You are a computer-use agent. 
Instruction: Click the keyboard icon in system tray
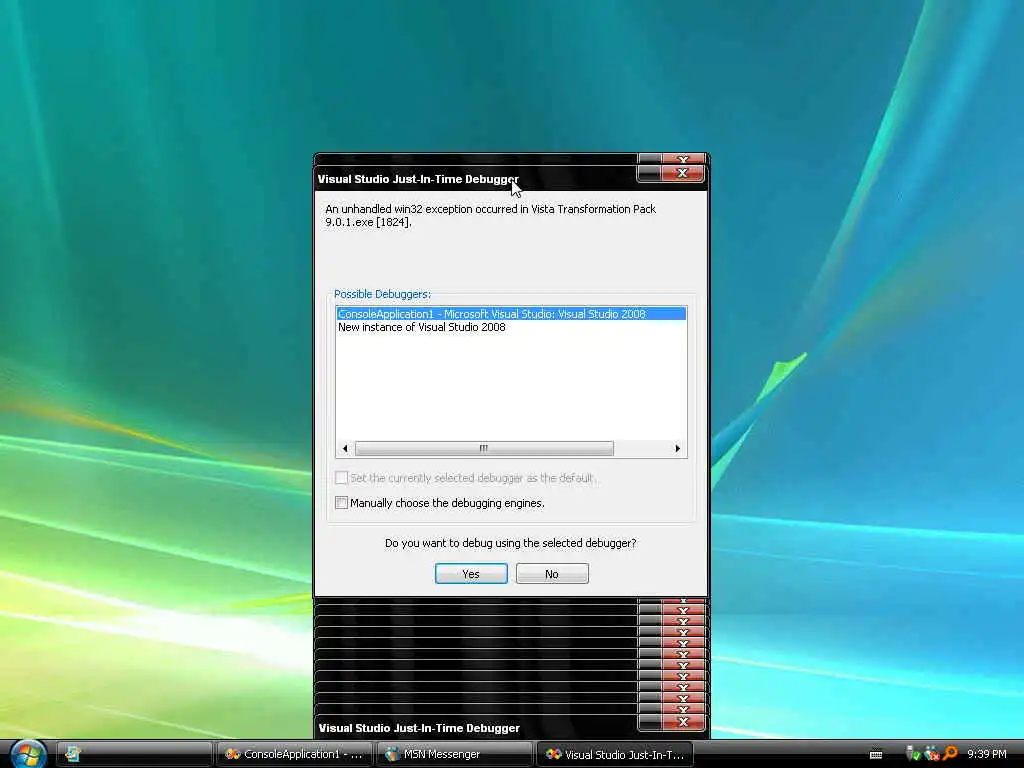876,755
